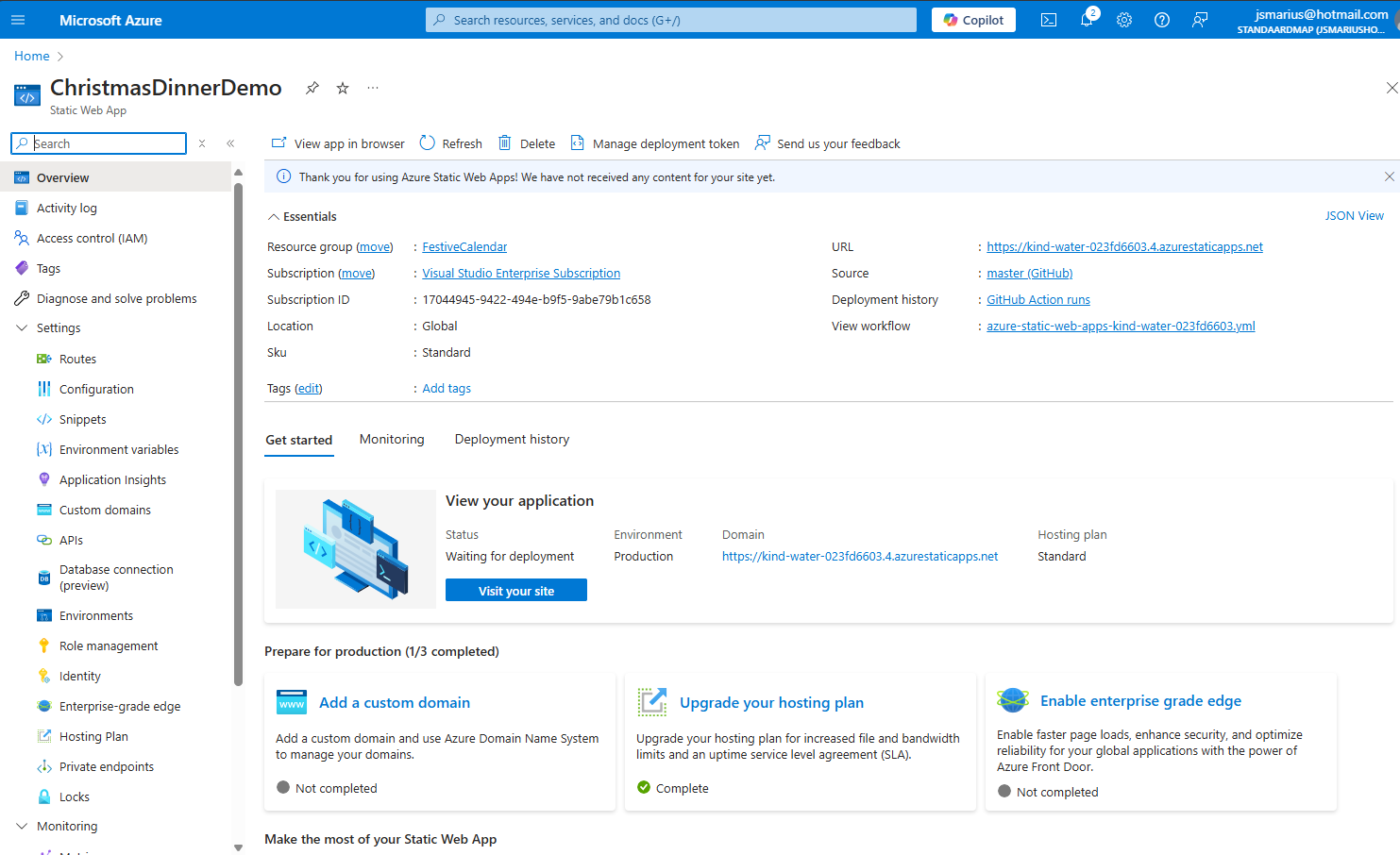Image resolution: width=1400 pixels, height=855 pixels.
Task: Collapse the sidebar with the double chevron
Action: click(230, 143)
